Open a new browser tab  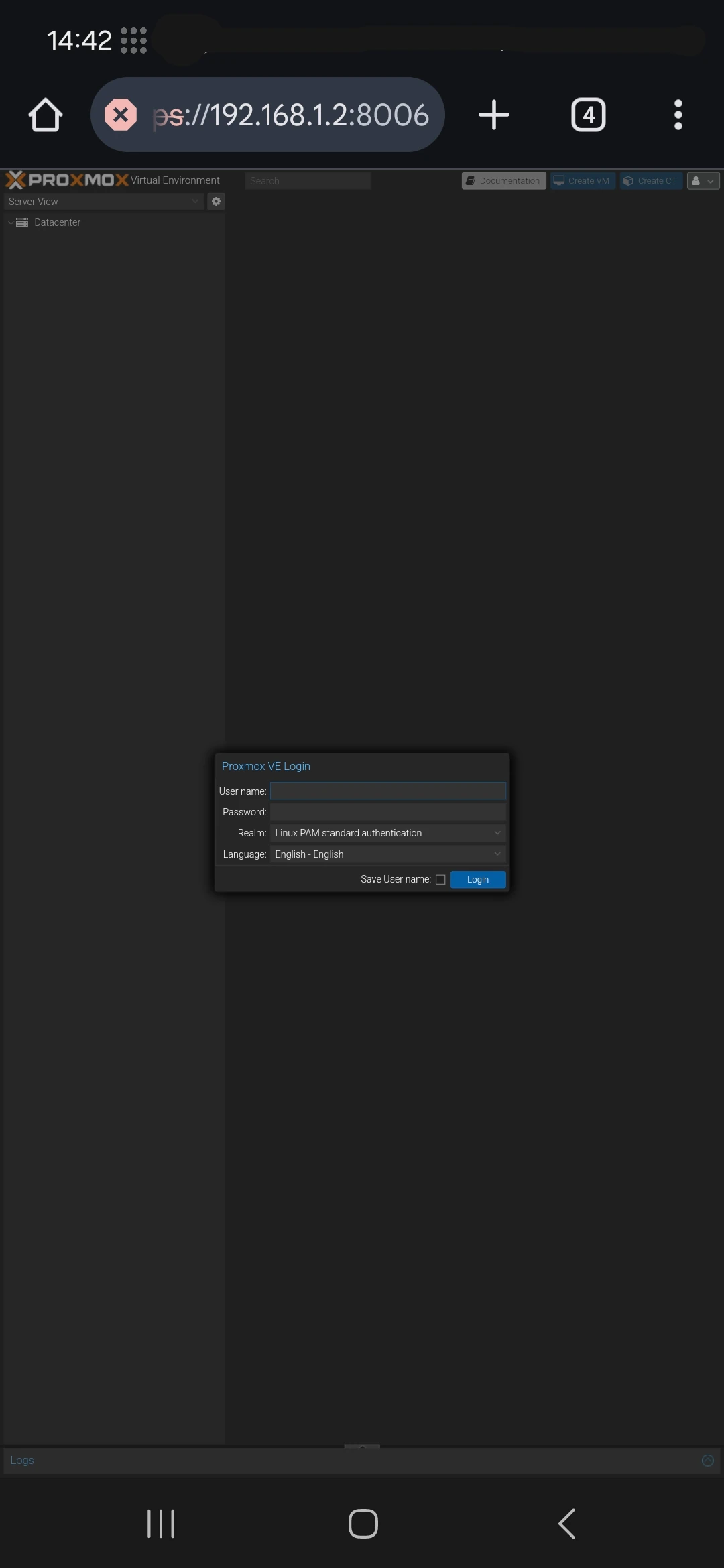494,115
